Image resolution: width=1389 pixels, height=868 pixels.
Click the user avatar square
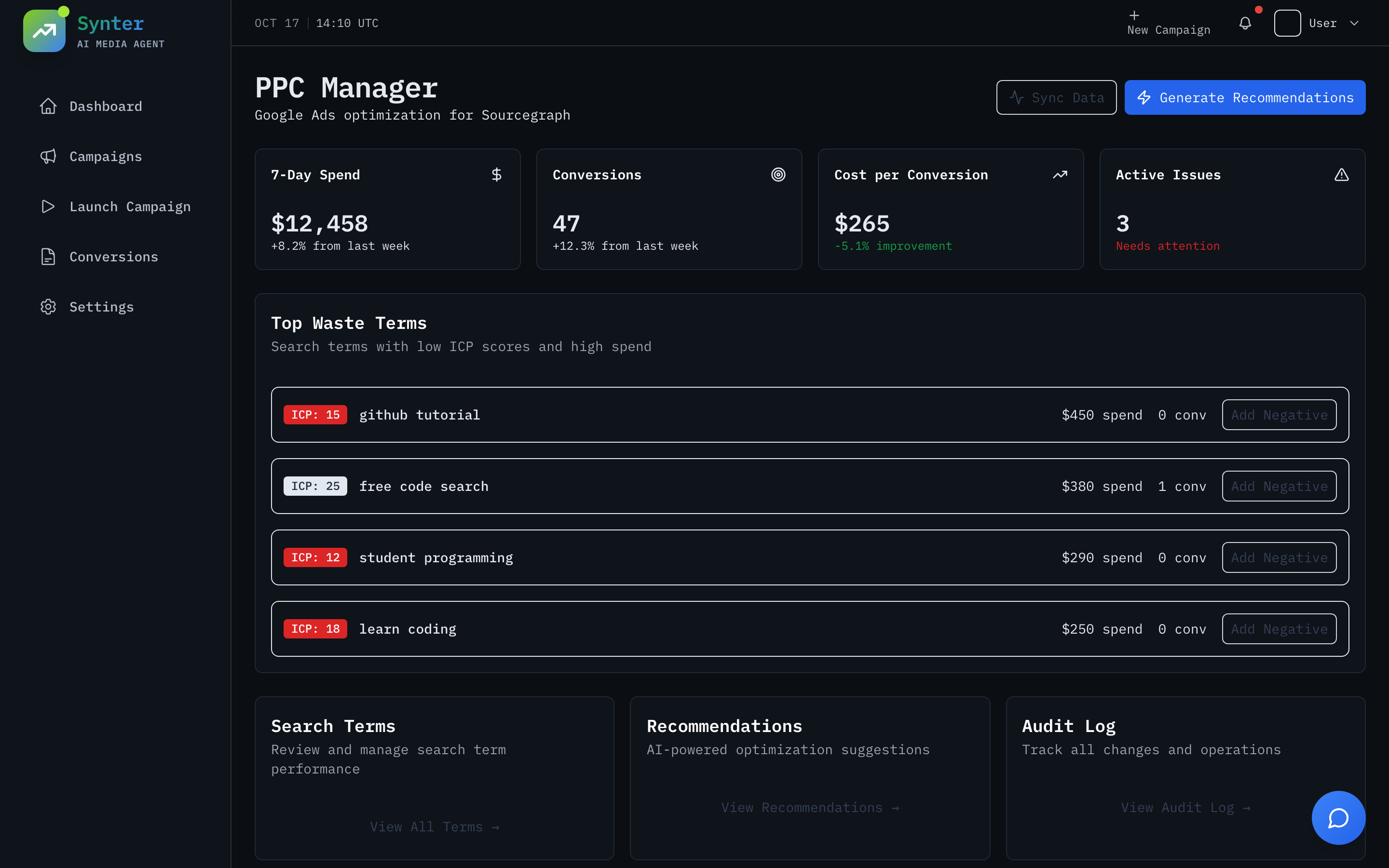pos(1287,23)
